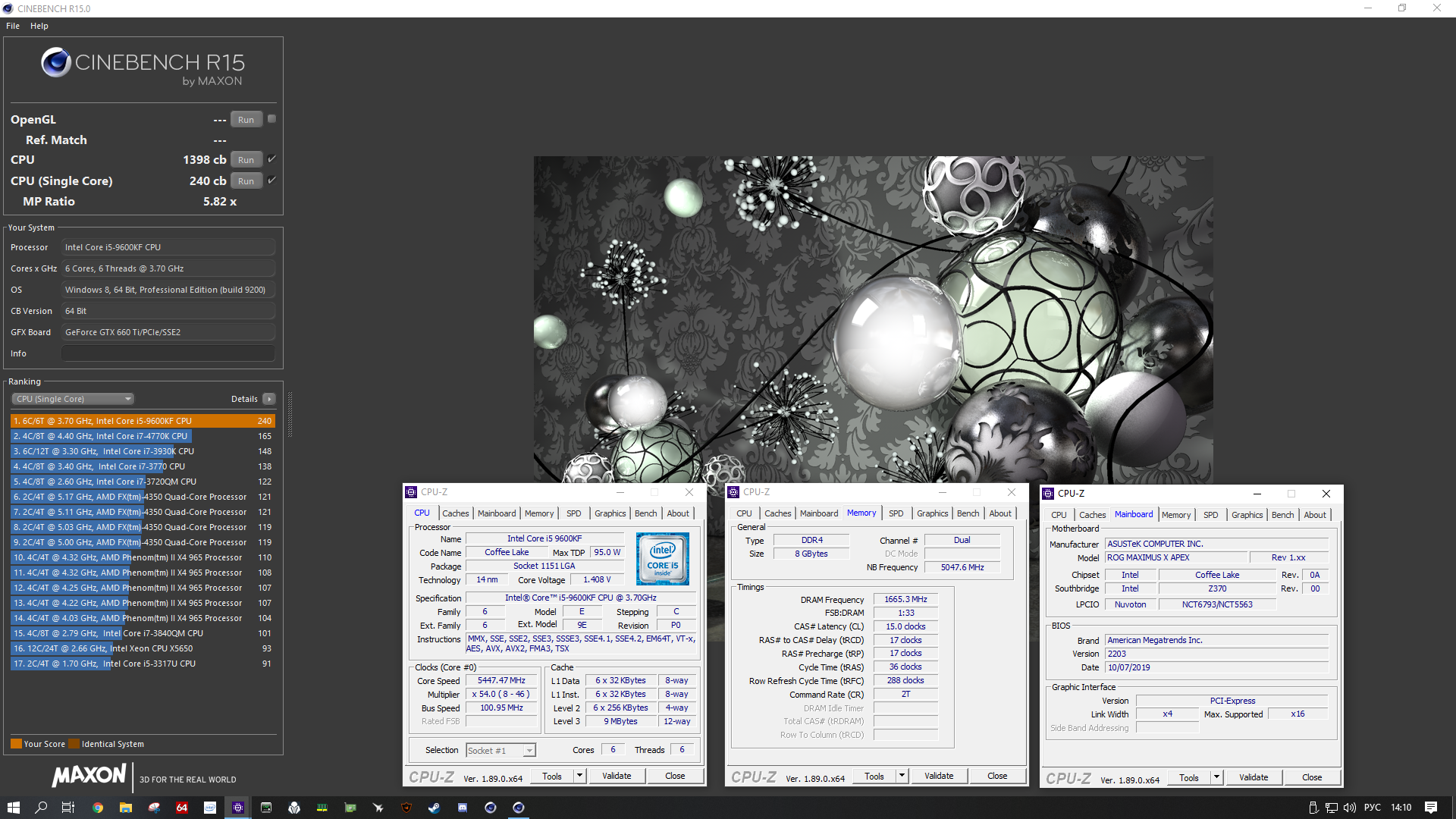
Task: Open the green memory-stick taskbar icon
Action: (x=322, y=808)
